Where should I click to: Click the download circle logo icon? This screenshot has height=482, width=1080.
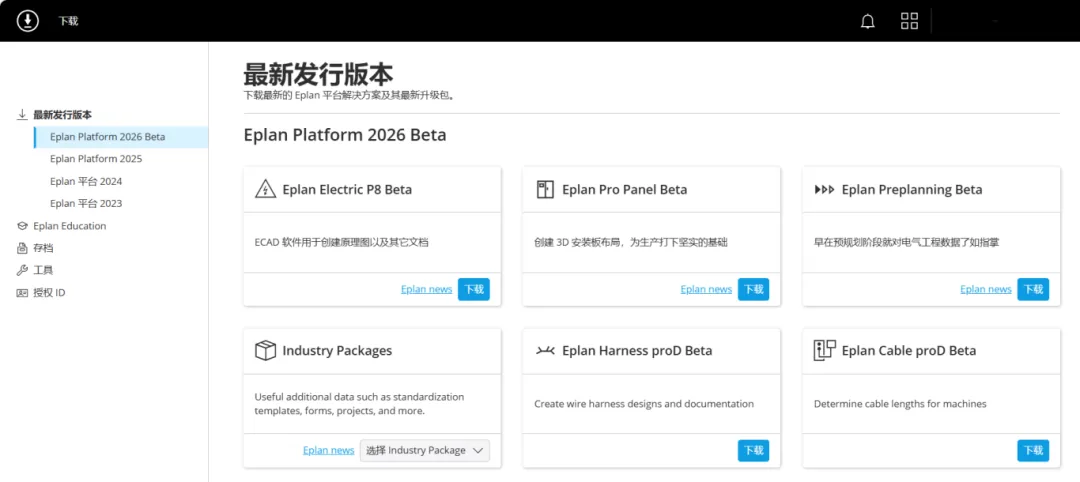point(28,21)
